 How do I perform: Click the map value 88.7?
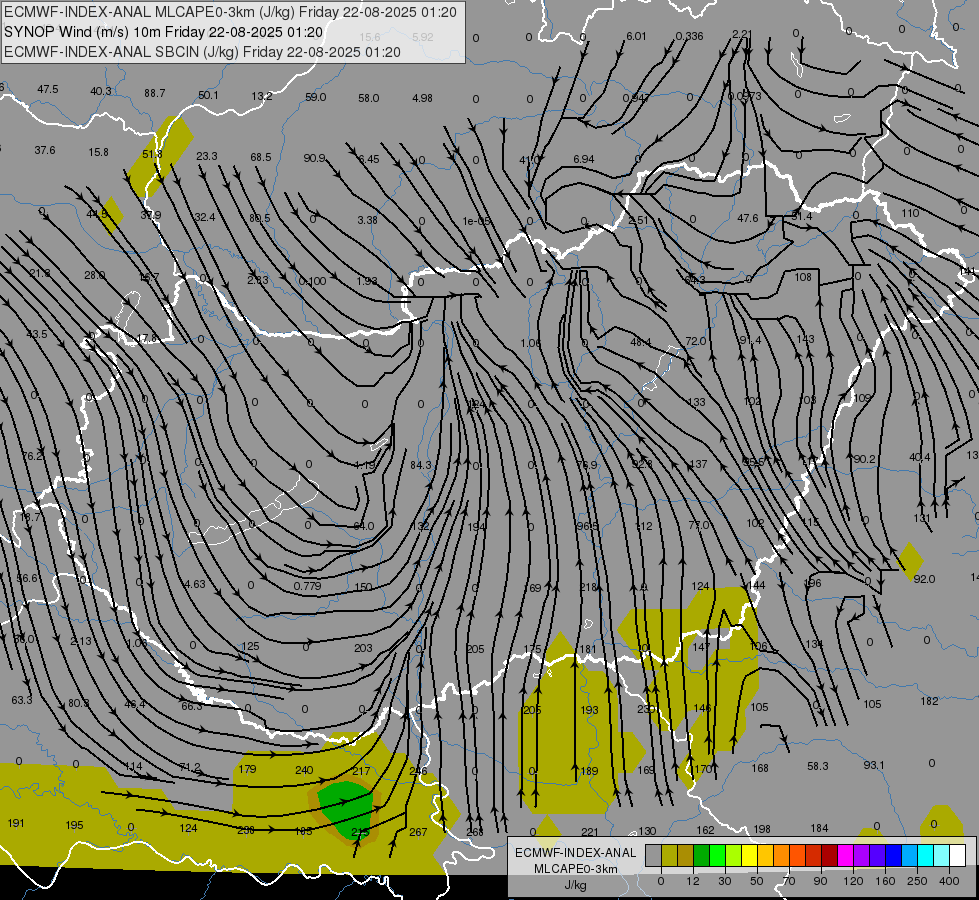154,93
